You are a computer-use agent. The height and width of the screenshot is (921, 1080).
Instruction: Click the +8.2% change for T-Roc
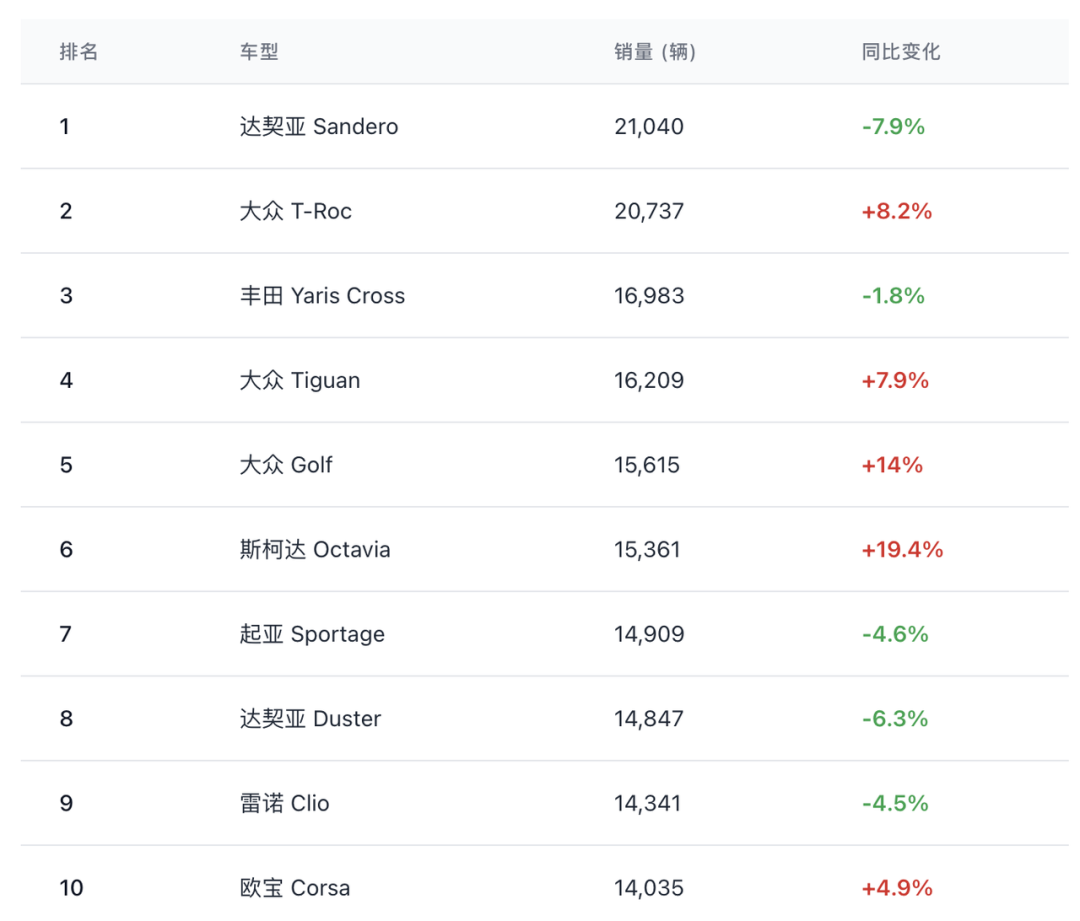coord(897,211)
